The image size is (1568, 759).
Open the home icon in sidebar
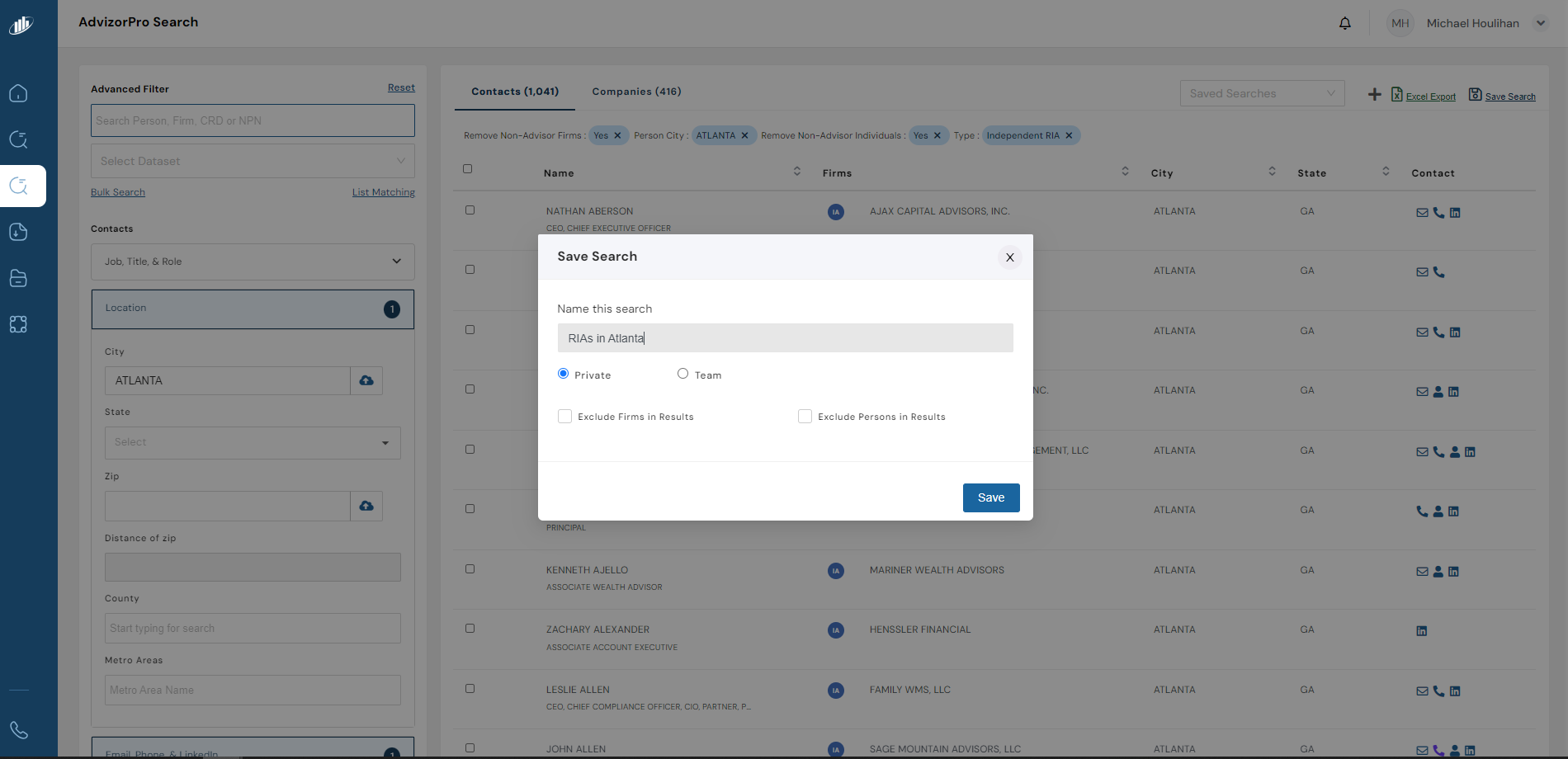18,93
